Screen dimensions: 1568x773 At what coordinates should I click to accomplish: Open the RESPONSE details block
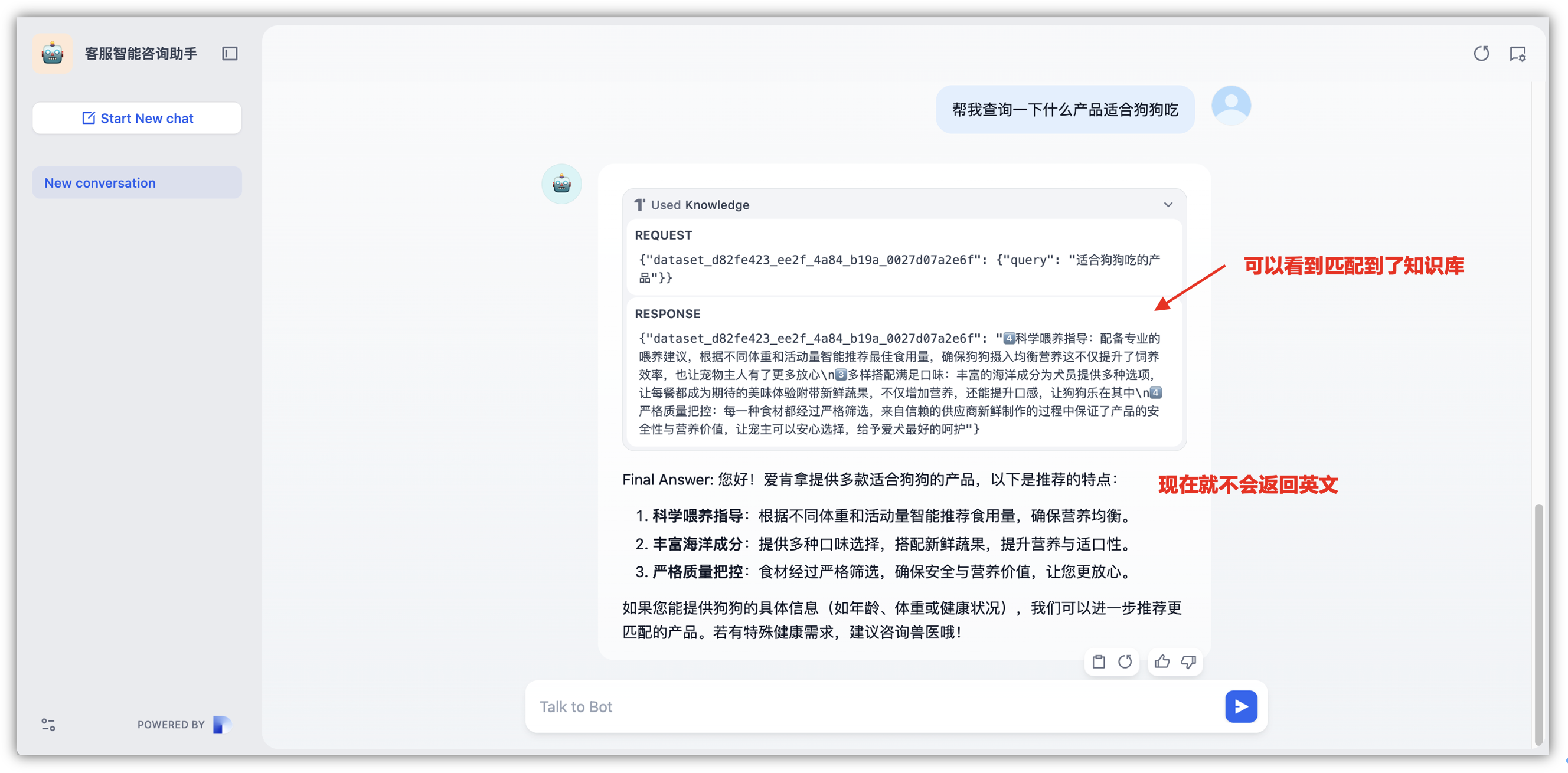point(667,313)
